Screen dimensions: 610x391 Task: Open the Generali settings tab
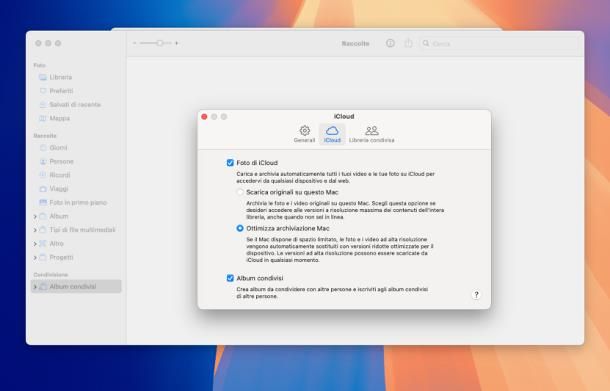[304, 134]
